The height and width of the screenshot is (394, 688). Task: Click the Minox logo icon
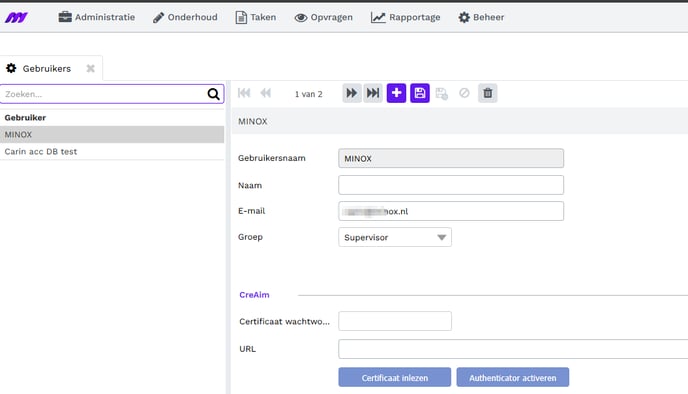coord(16,18)
